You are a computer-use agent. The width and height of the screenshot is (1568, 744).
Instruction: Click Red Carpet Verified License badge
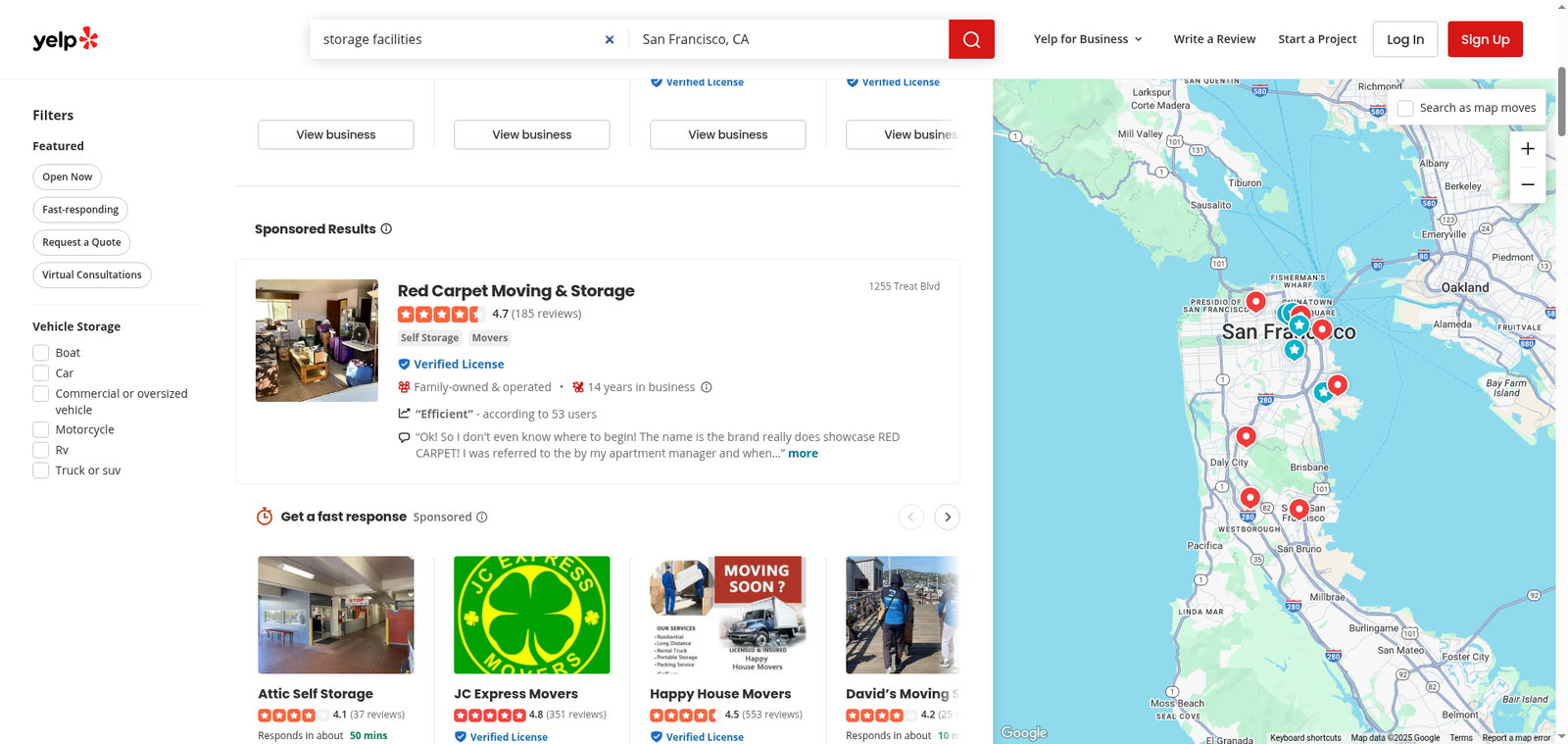click(x=451, y=364)
